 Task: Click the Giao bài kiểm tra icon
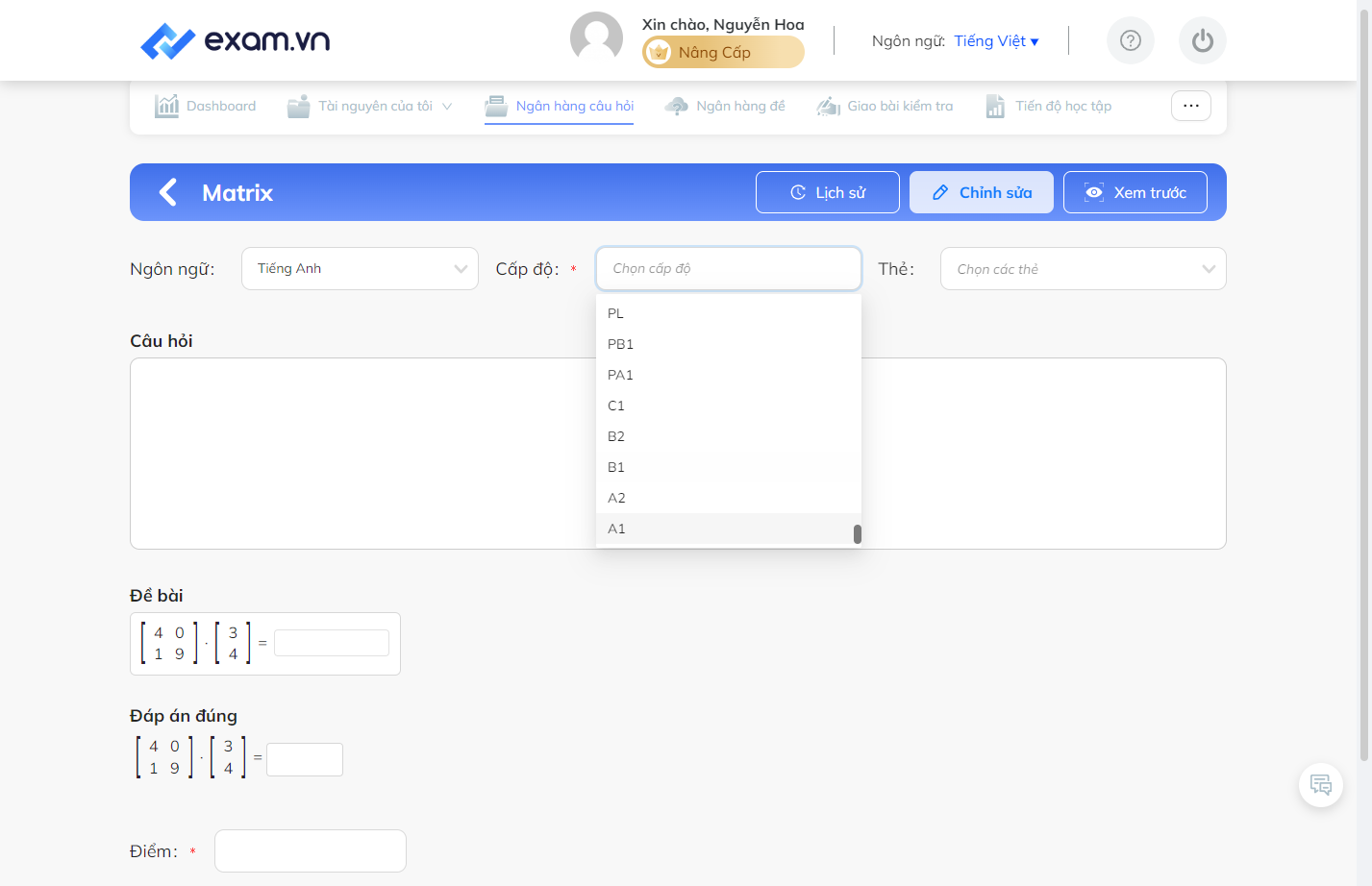829,106
